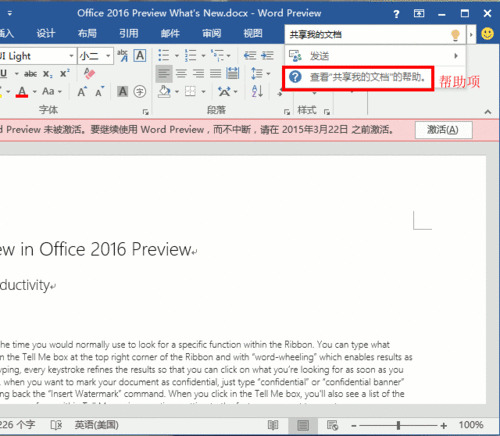Viewport: 500px width, 436px height.
Task: Click the zoom slider handle
Action: click(398, 425)
